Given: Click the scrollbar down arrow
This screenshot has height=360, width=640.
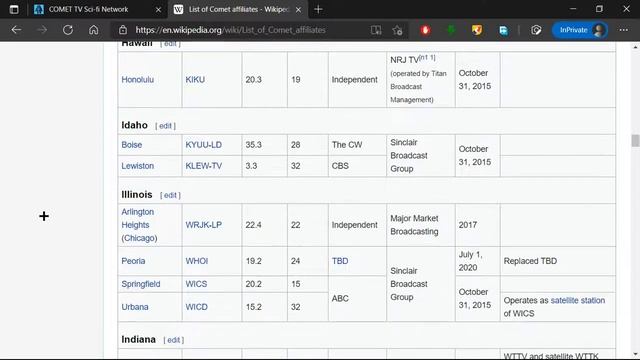Looking at the screenshot, I should point(635,354).
